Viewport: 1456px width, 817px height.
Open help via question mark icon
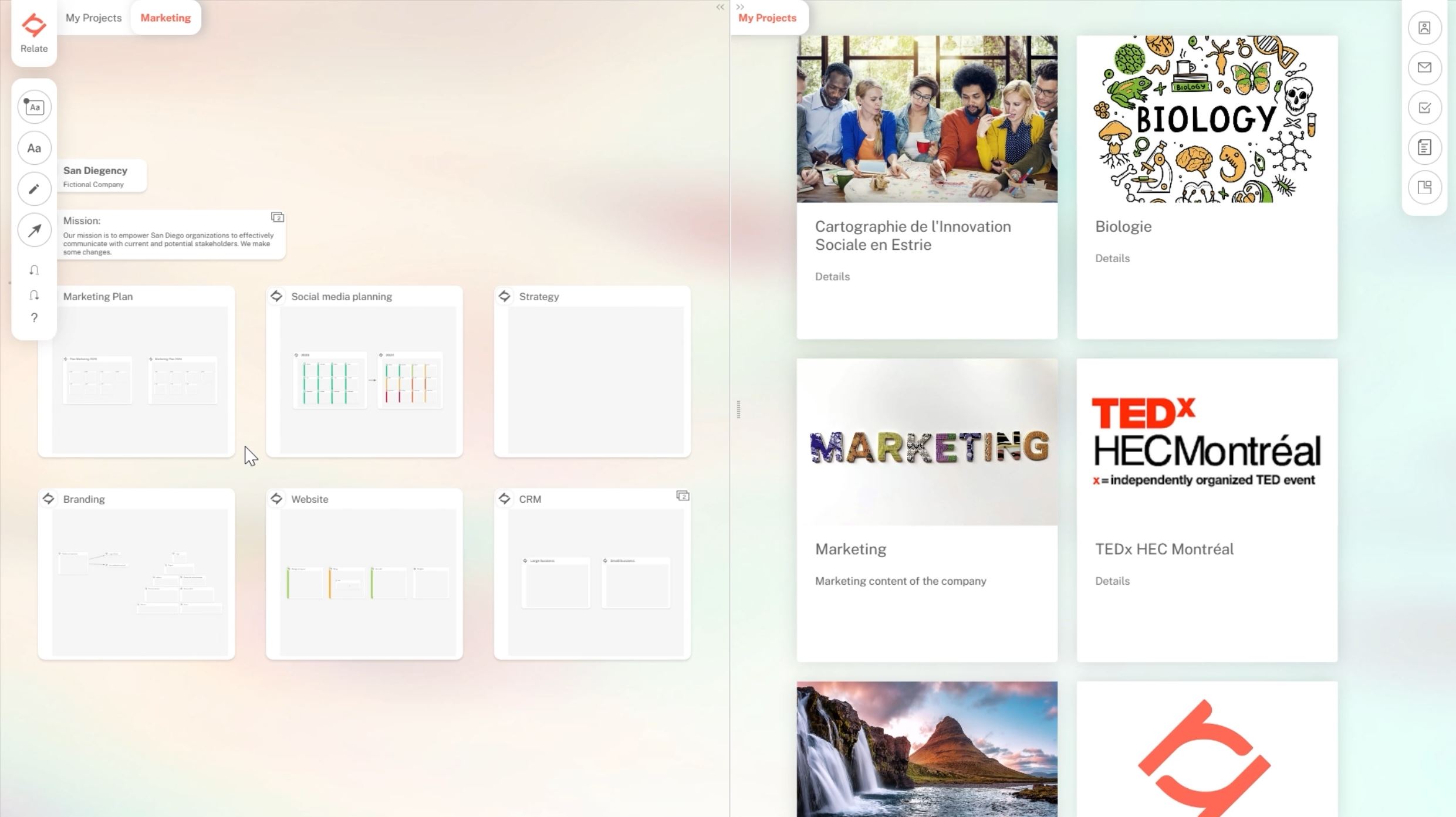coord(34,318)
